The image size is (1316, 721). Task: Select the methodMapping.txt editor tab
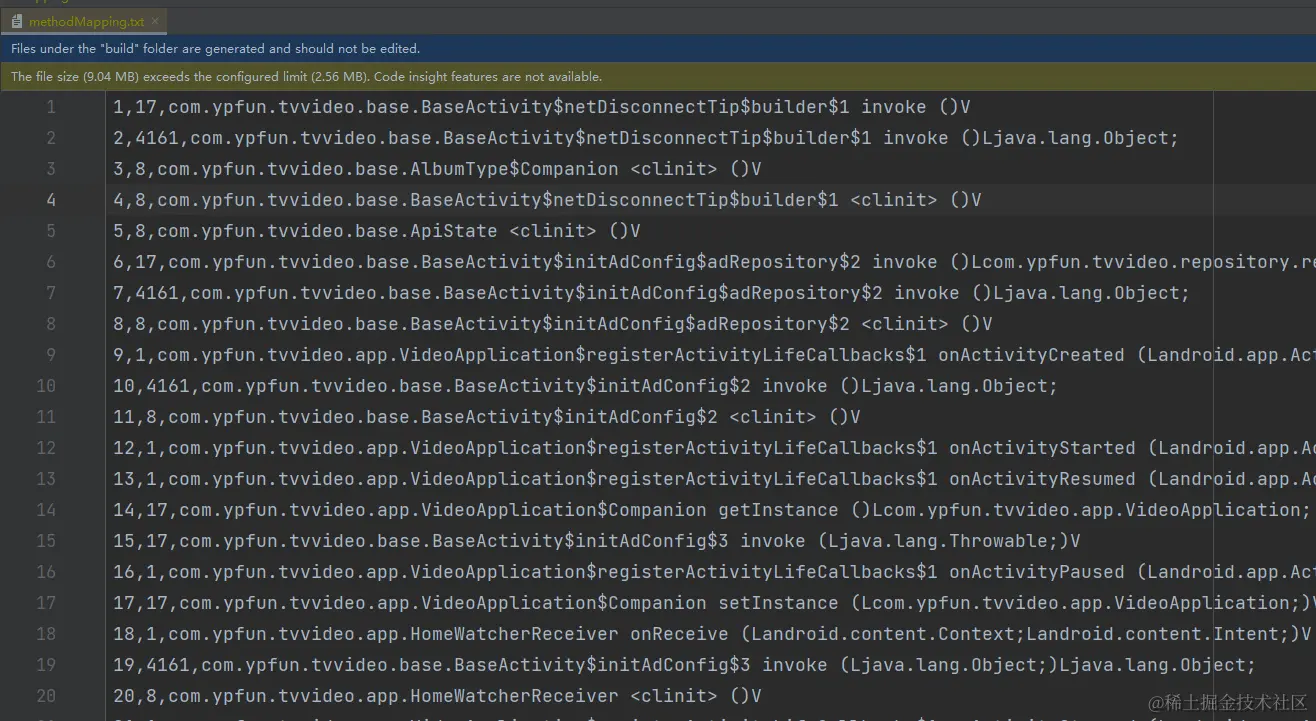[x=85, y=21]
